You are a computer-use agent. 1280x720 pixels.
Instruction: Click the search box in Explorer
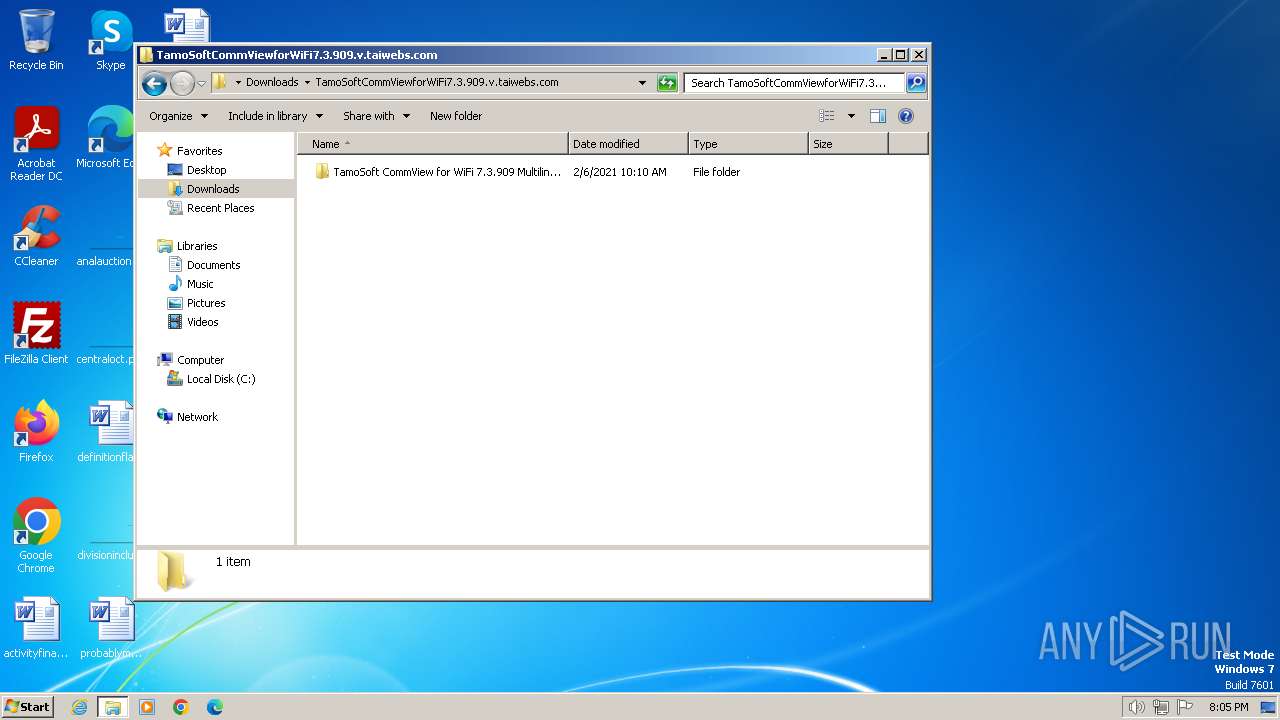tap(794, 83)
